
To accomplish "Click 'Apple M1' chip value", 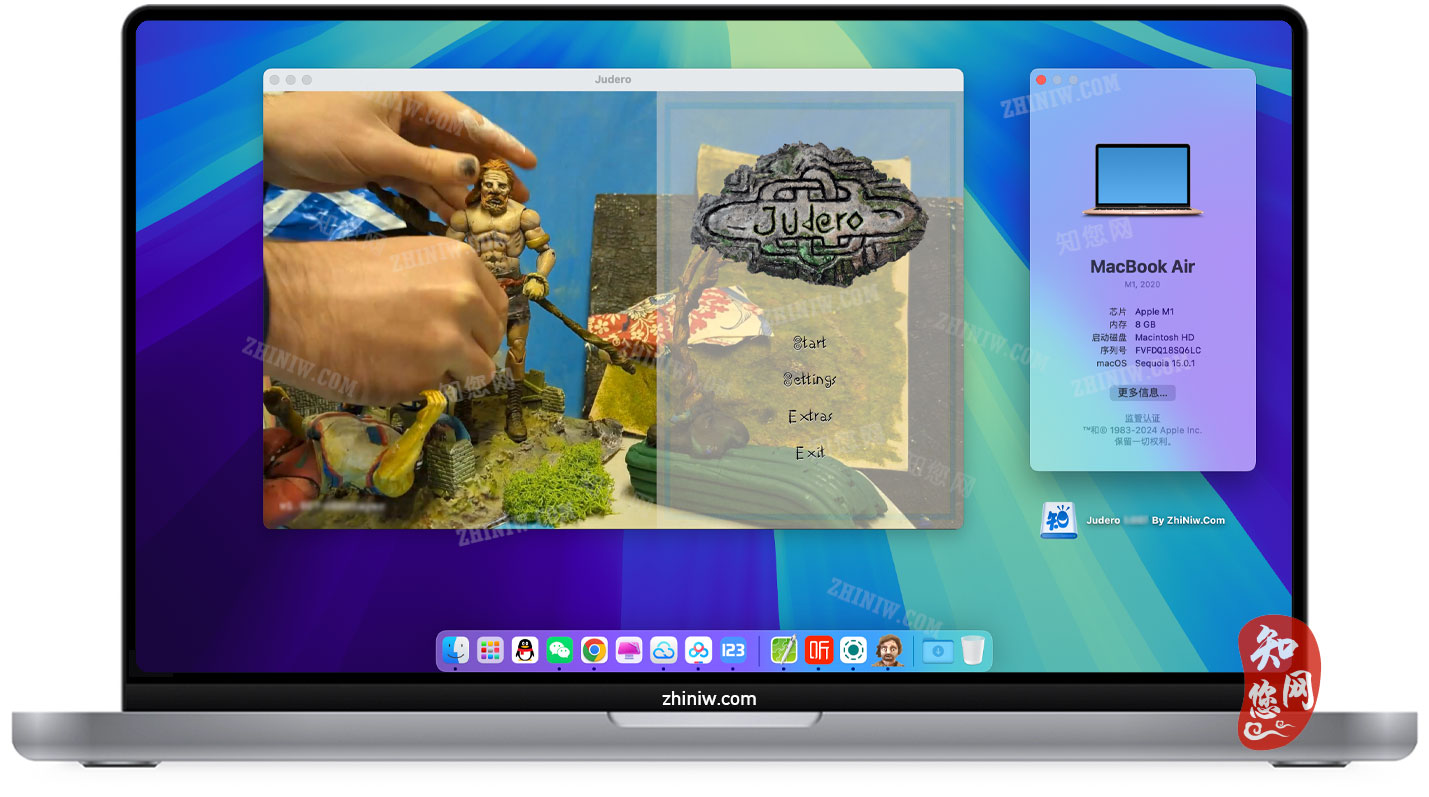I will point(1155,312).
